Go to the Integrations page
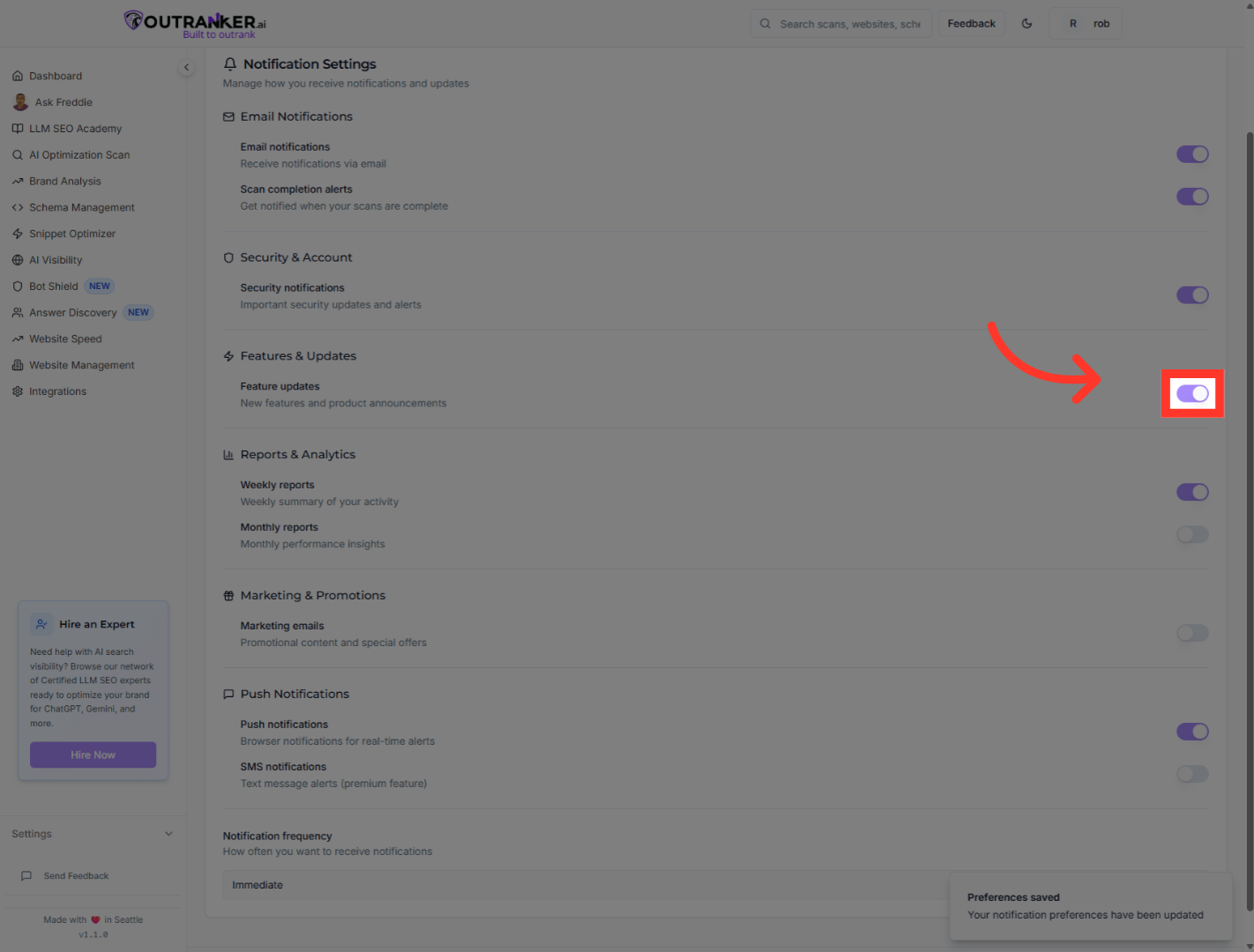1254x952 pixels. [x=57, y=390]
